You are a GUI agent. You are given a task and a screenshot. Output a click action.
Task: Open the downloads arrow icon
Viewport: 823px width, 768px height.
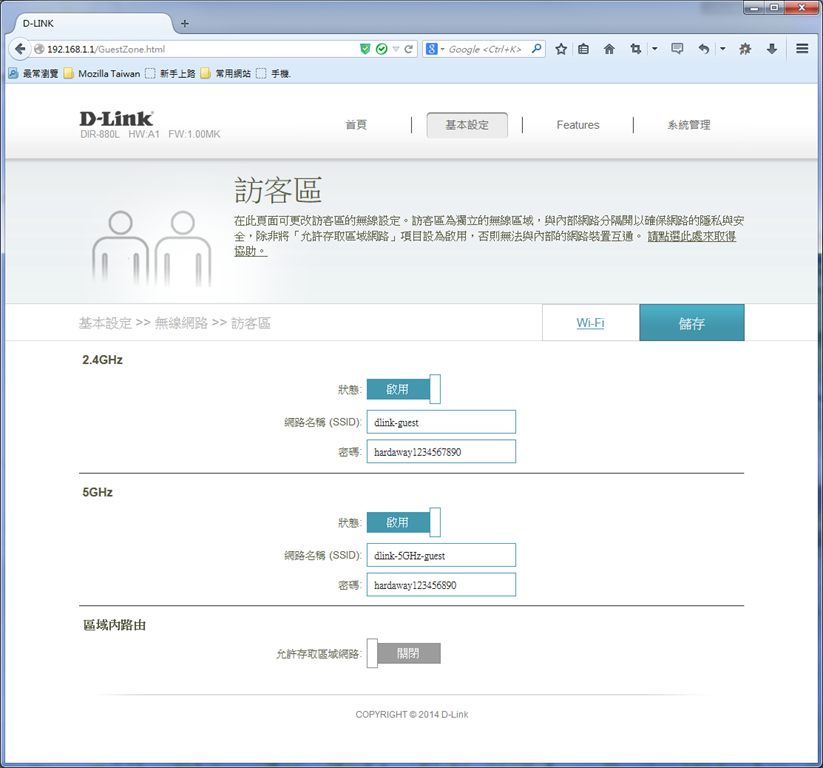(772, 49)
